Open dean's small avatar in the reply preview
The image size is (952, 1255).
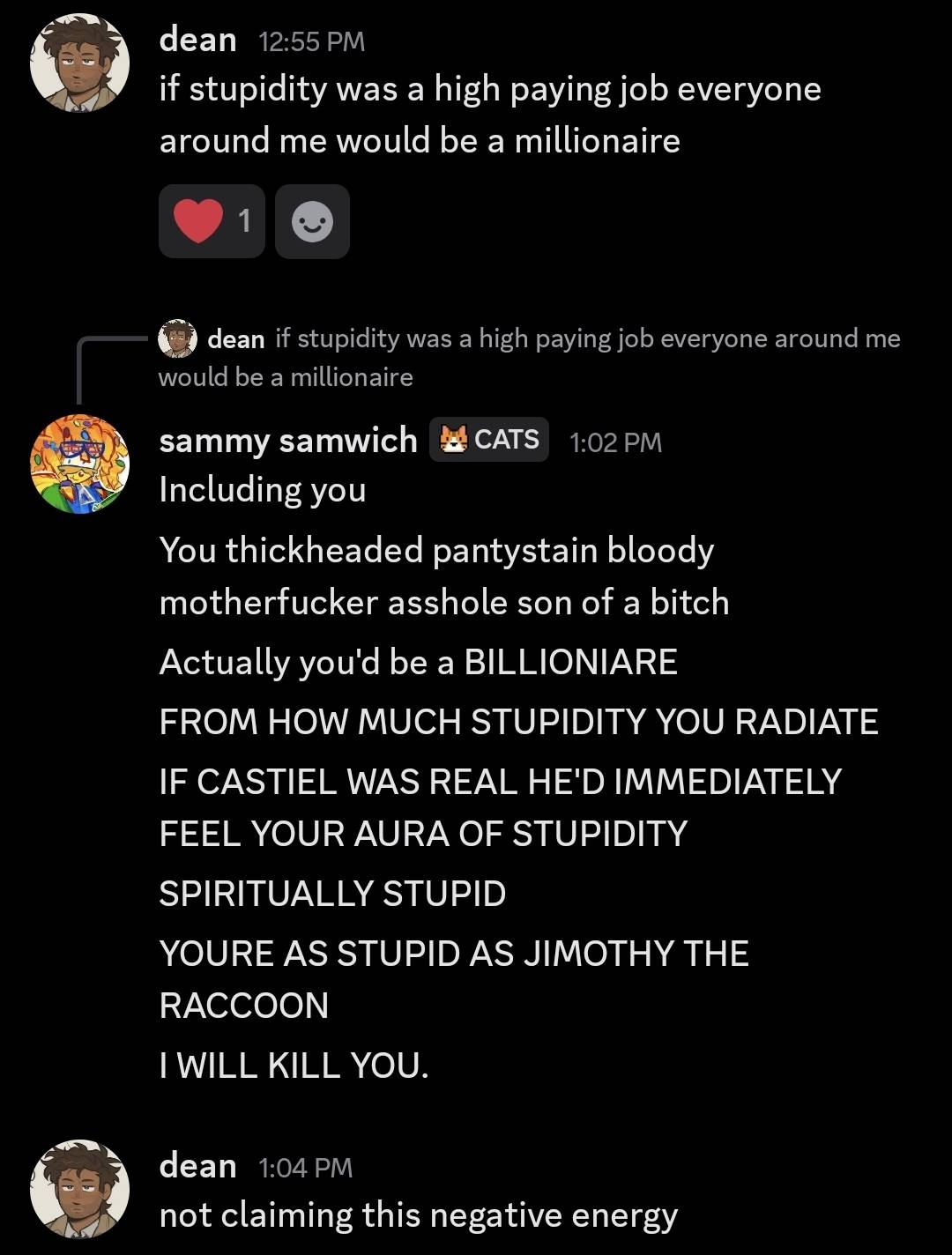177,338
